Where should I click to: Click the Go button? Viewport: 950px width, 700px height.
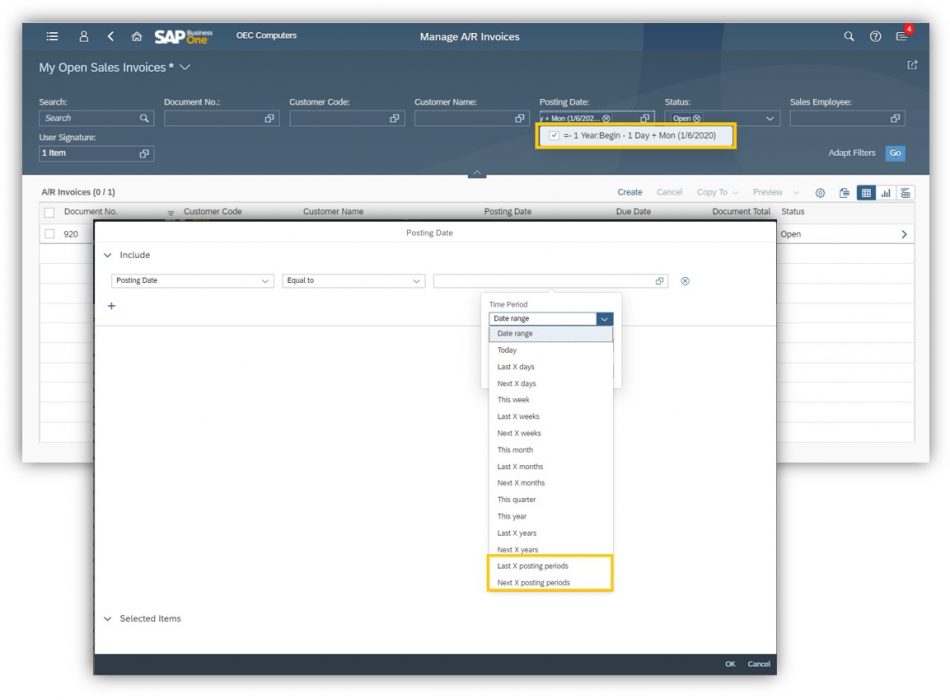click(895, 153)
